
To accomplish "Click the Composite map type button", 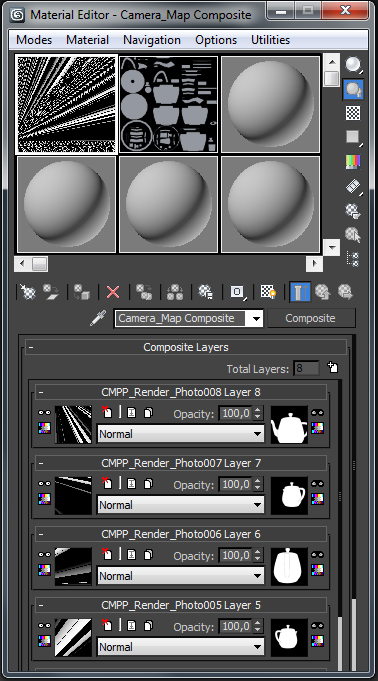I will (310, 318).
